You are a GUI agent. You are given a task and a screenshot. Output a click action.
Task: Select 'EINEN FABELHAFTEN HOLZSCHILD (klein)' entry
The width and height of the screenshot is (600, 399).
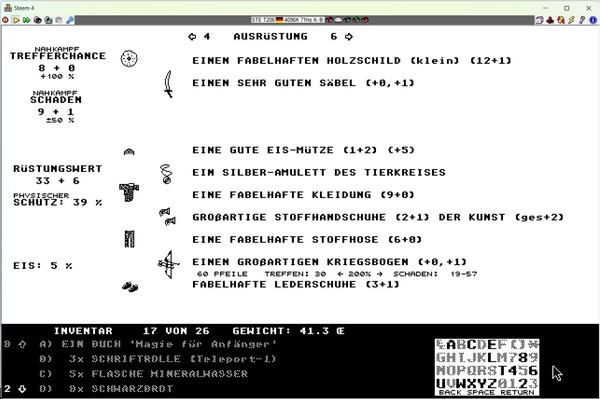[352, 60]
